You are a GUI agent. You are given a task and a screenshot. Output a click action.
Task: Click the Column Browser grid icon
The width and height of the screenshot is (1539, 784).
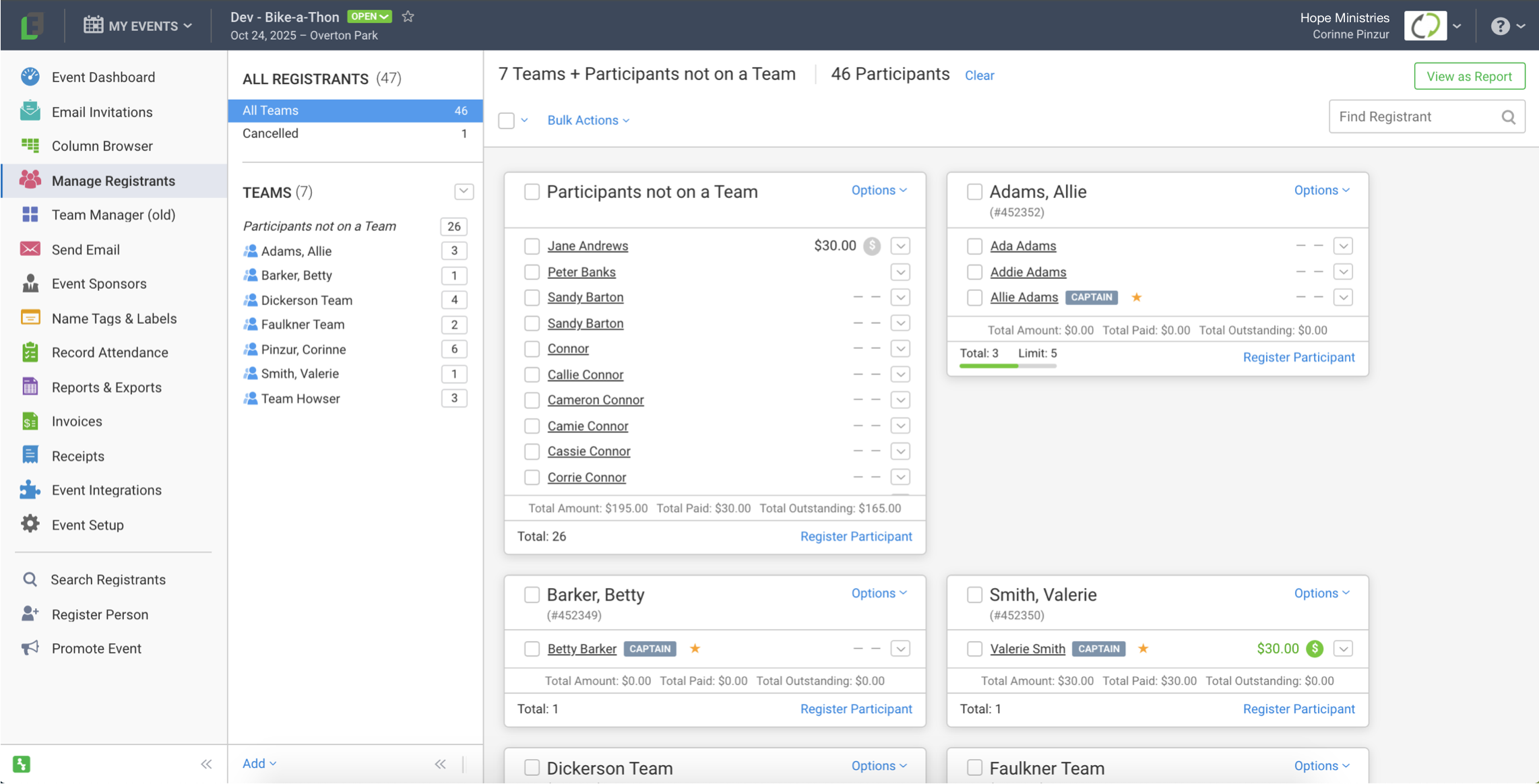(30, 145)
